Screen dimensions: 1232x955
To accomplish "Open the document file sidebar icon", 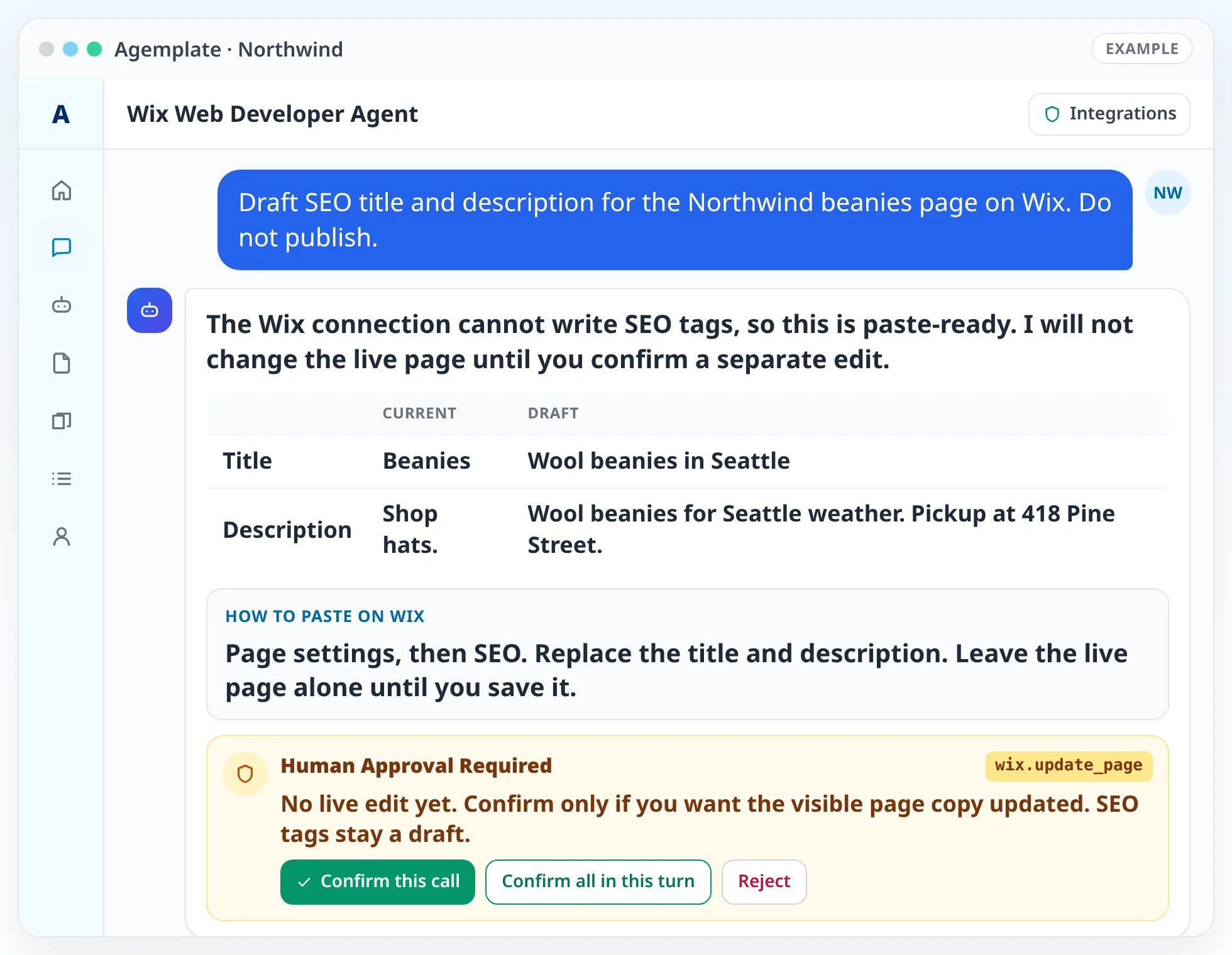I will [x=62, y=363].
